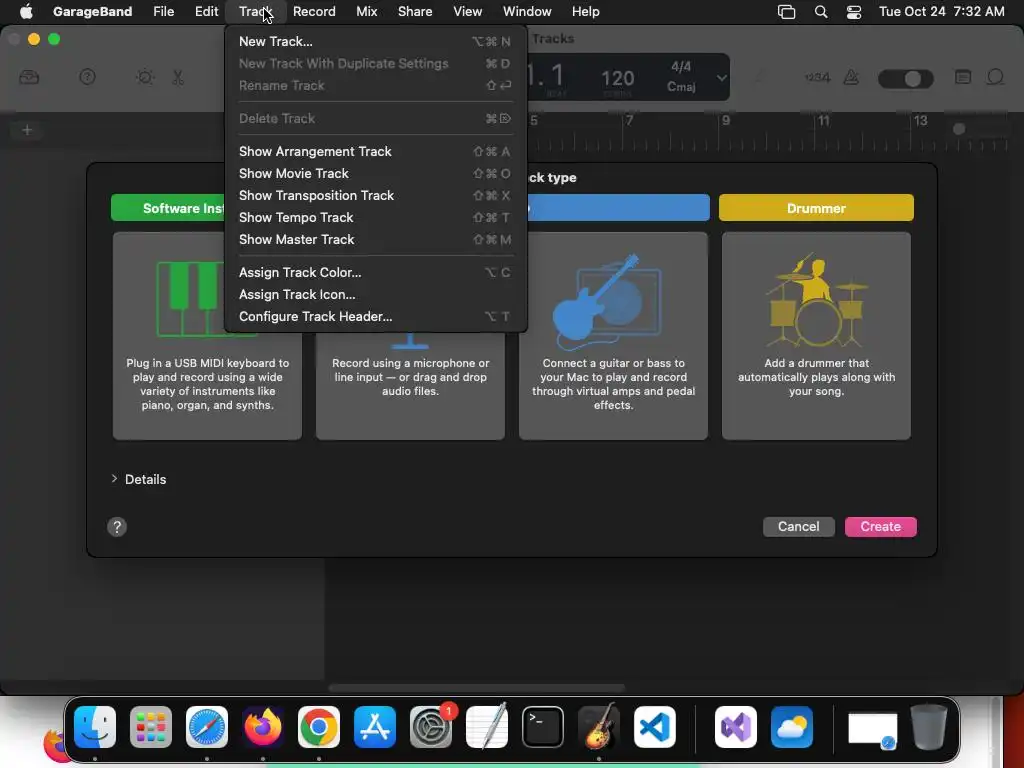The height and width of the screenshot is (768, 1024).
Task: Select Show Transposition Track
Action: click(375, 196)
